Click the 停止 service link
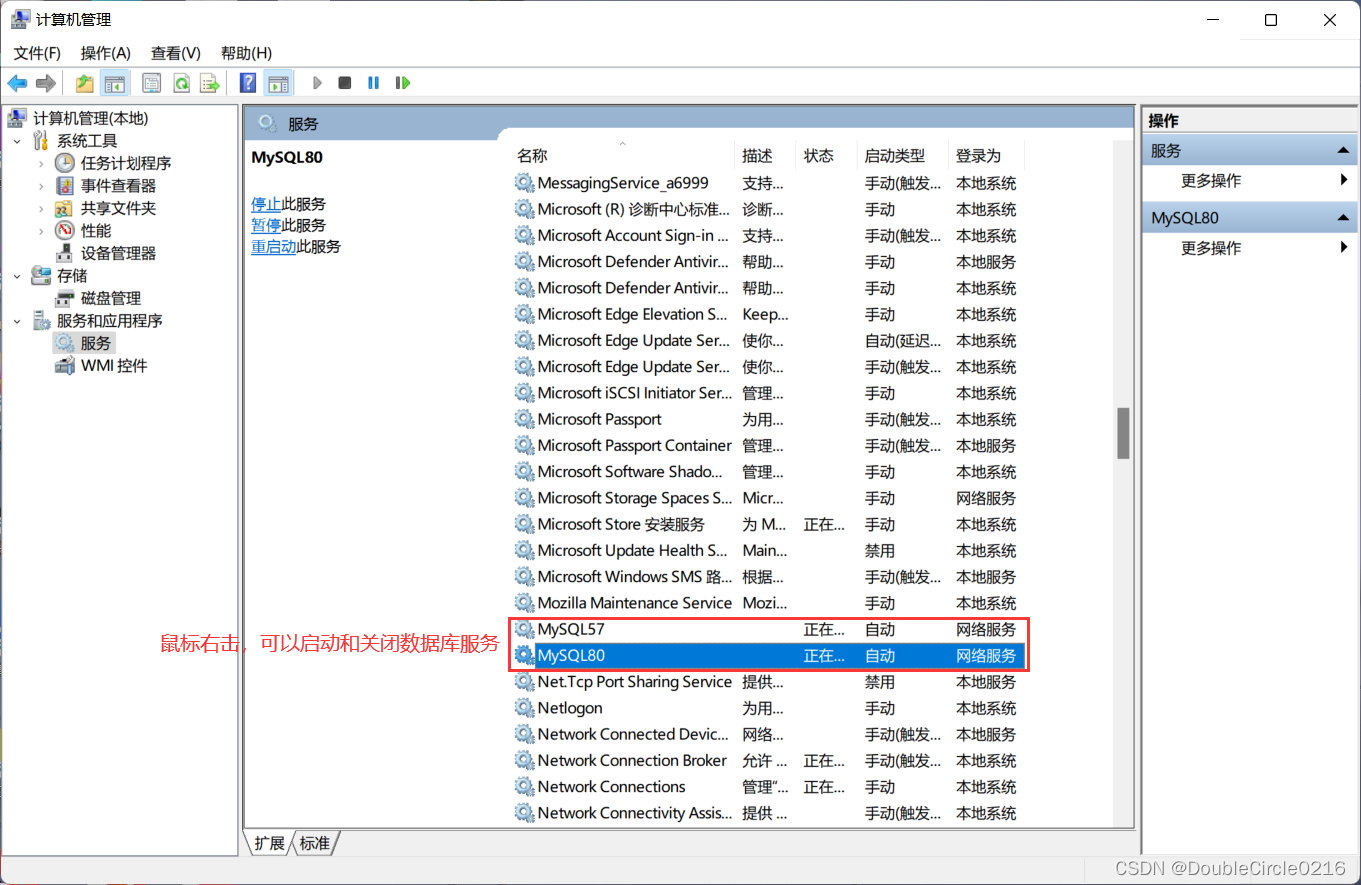Viewport: 1361px width, 885px height. [x=266, y=203]
